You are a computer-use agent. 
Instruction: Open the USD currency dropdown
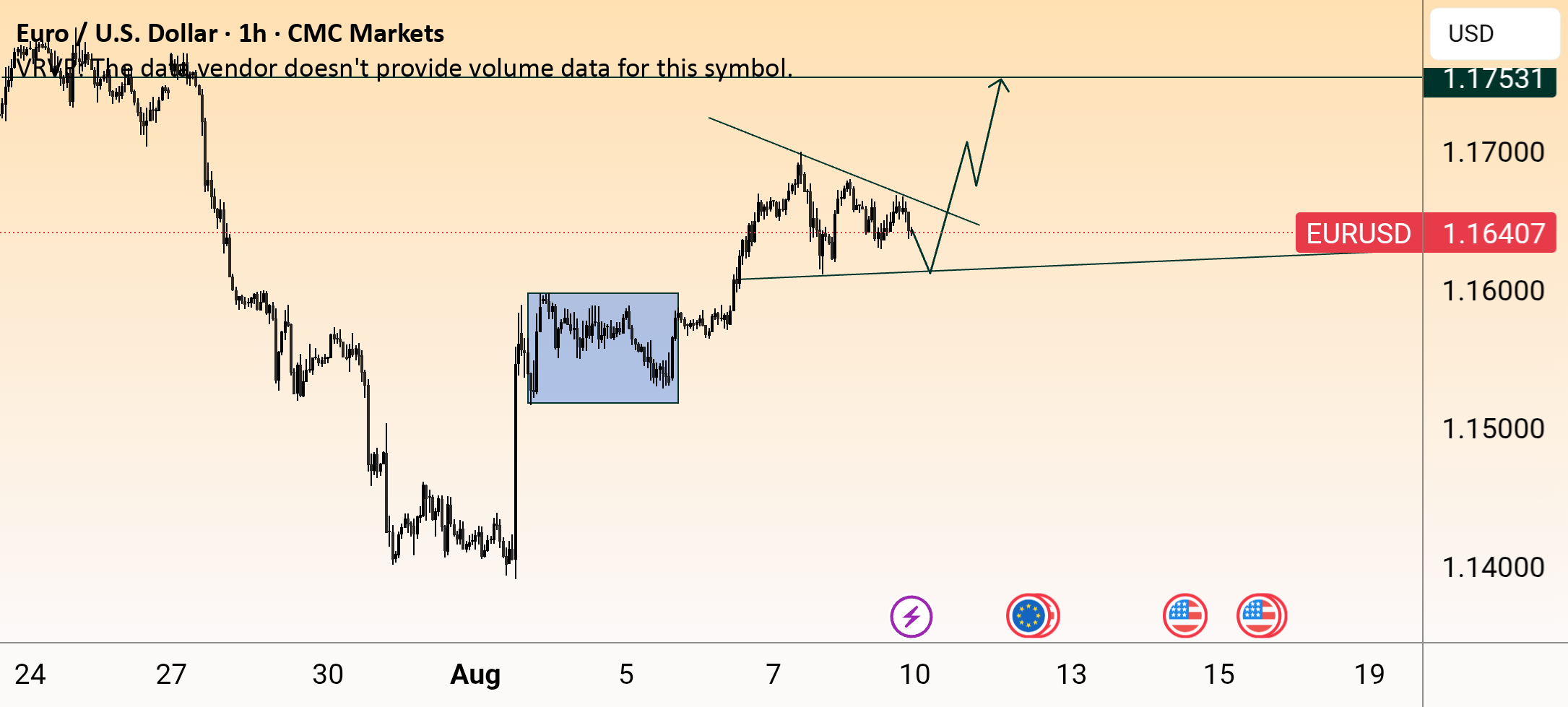pos(1494,33)
